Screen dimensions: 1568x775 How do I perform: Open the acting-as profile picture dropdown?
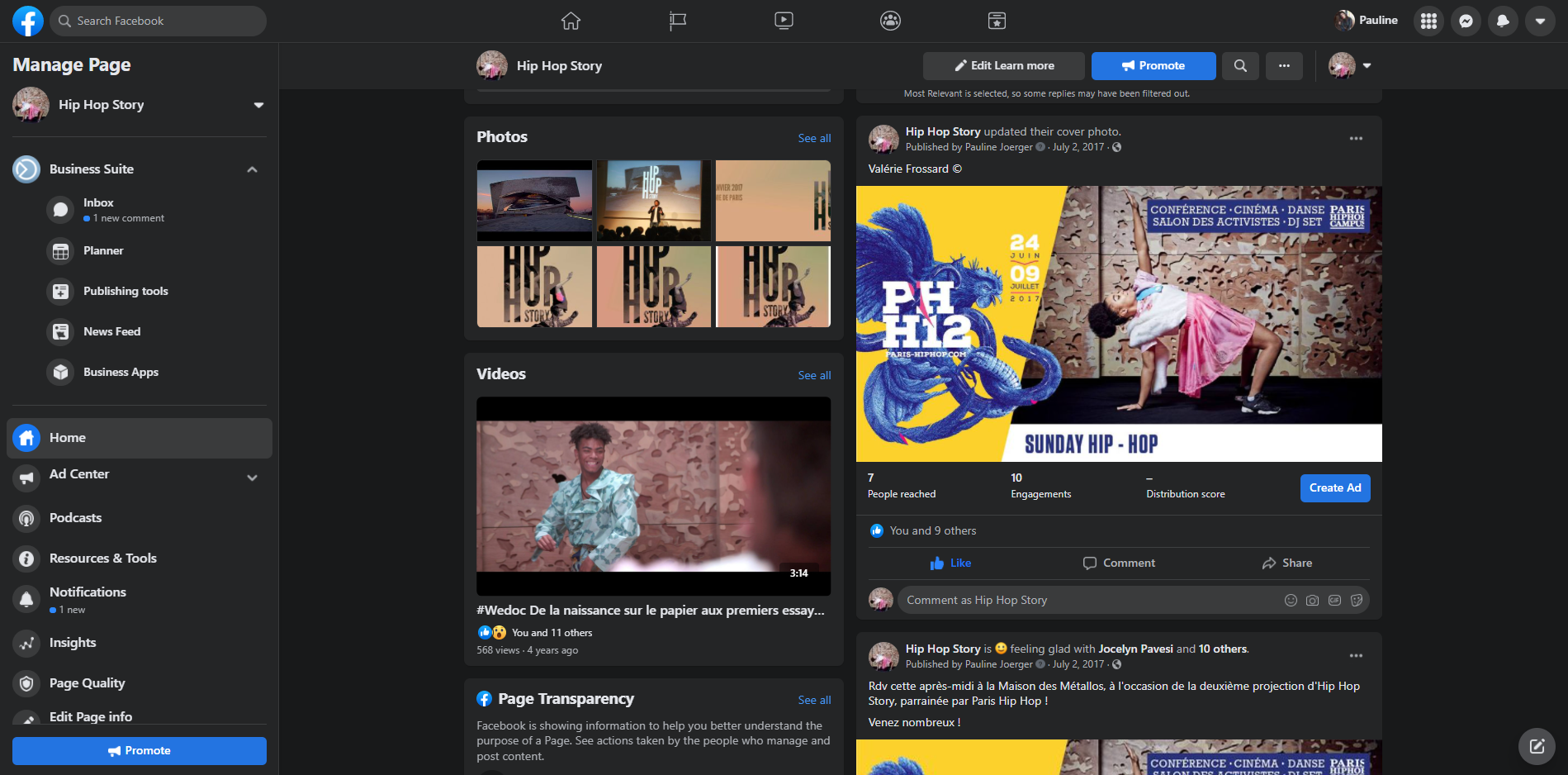[x=1350, y=66]
